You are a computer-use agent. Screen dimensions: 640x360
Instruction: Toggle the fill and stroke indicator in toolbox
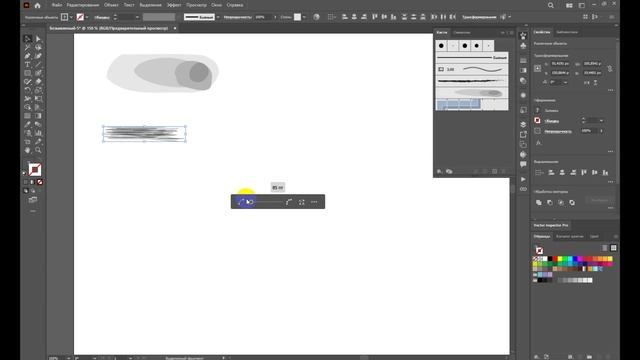pyautogui.click(x=35, y=169)
